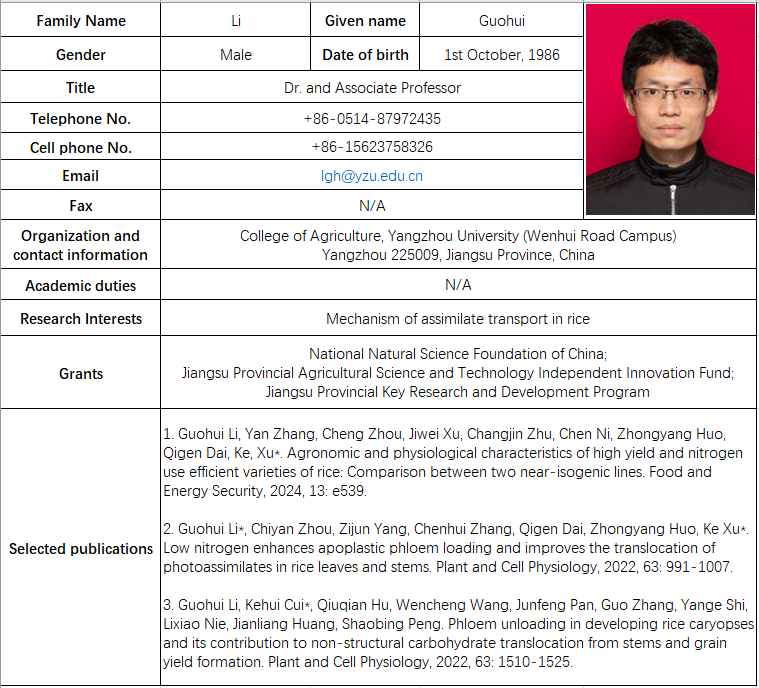Click the Gender label cell

click(81, 55)
